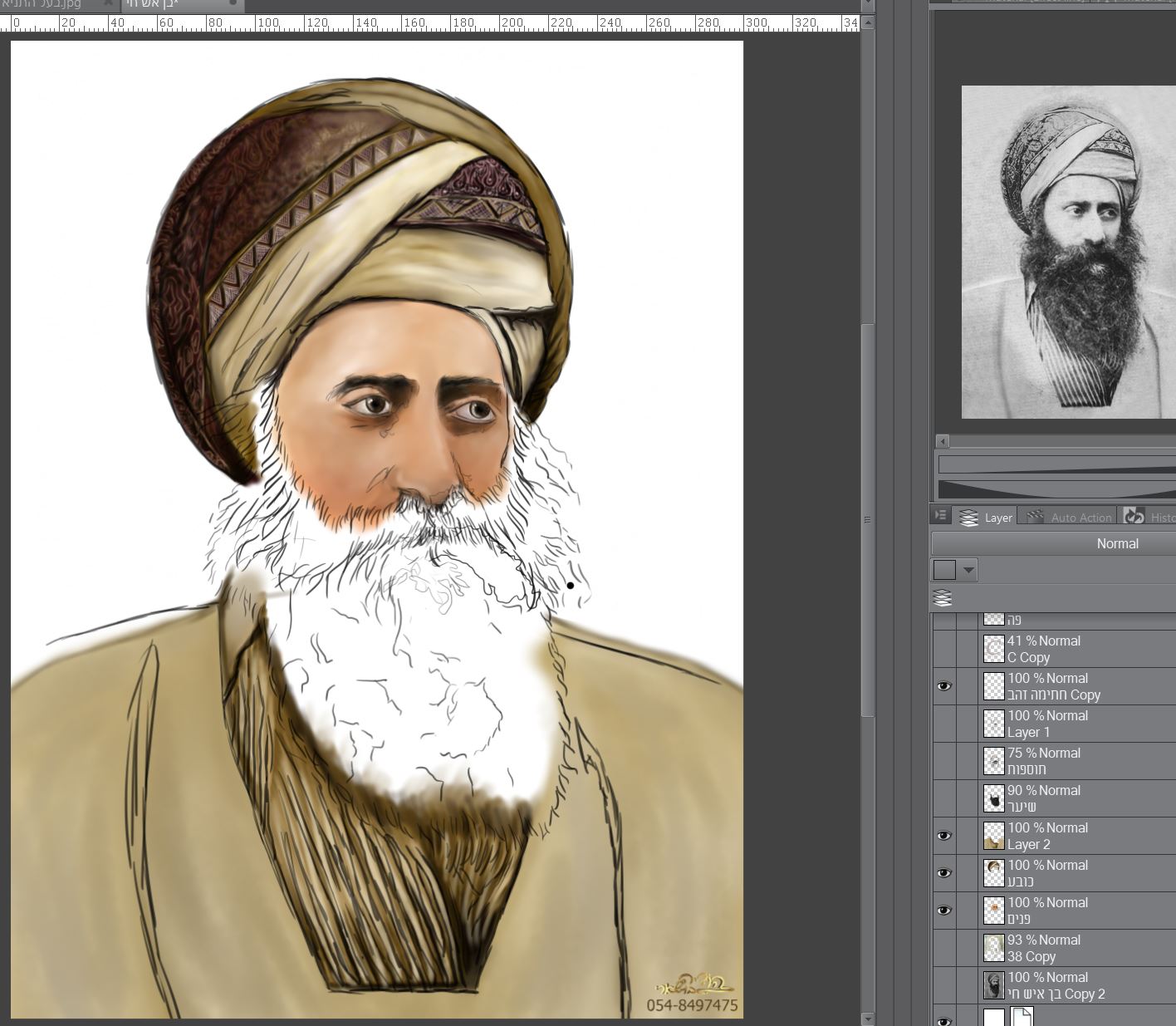The image size is (1176, 1026).
Task: Click the History tab arrows icon
Action: 1134,517
